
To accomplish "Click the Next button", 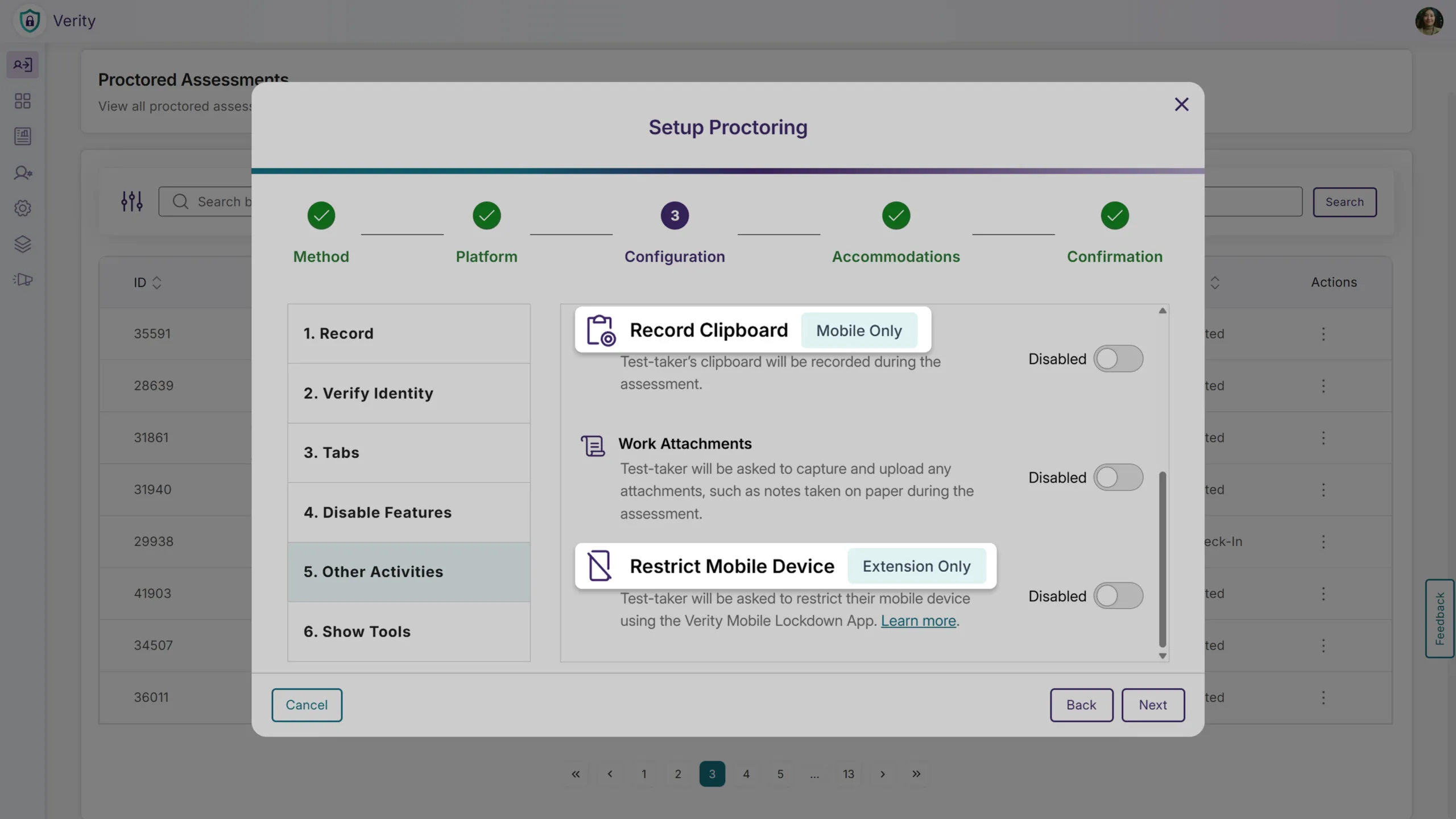I will (x=1152, y=705).
